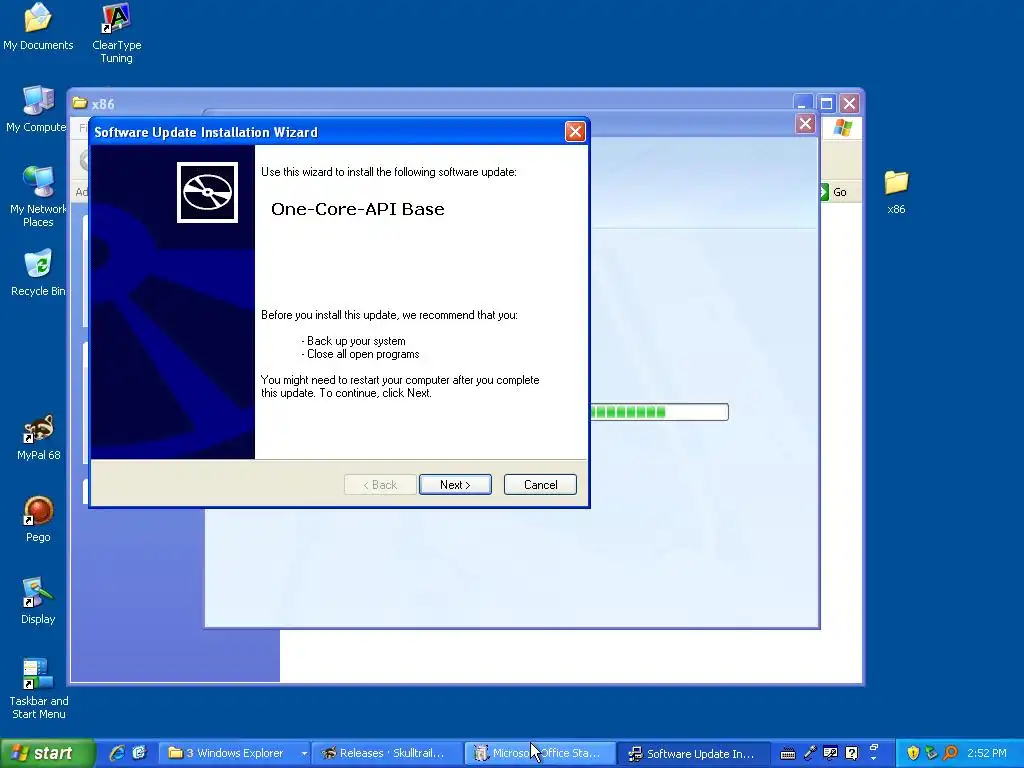Click the disc icon in the wizard
Viewport: 1024px width, 768px height.
207,192
